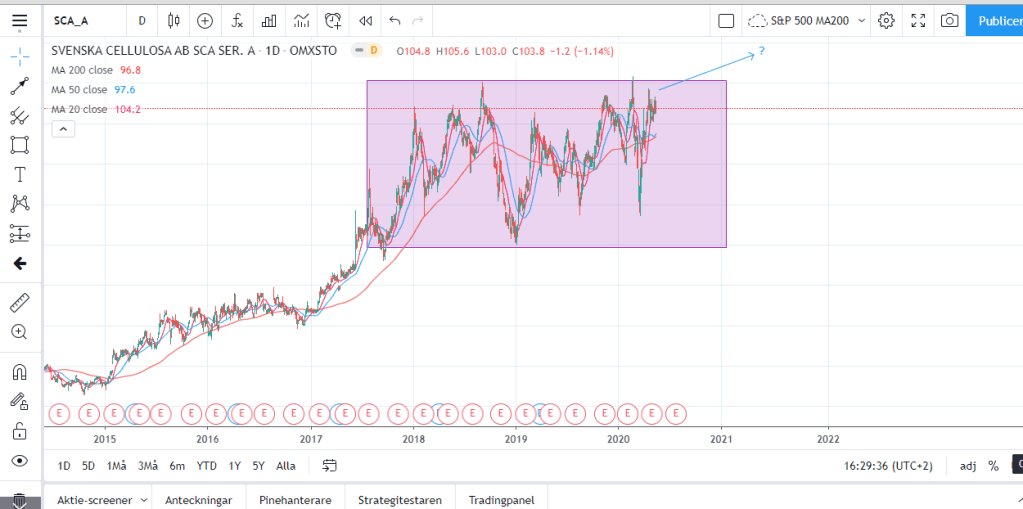Hide all drawings with the eye icon

19,461
